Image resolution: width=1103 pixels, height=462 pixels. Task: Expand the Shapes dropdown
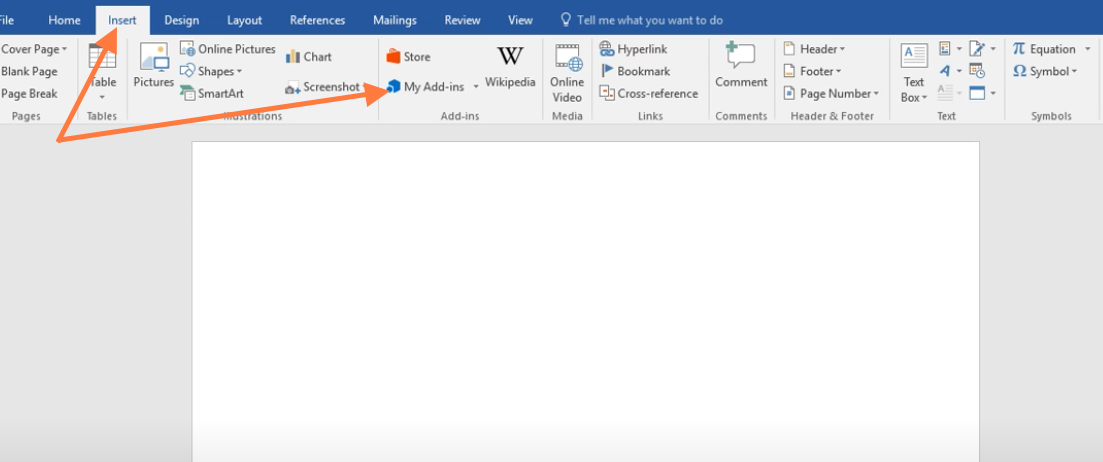click(238, 72)
